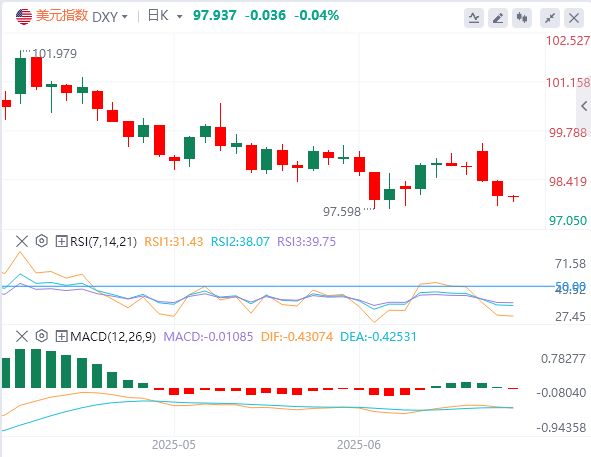Image resolution: width=591 pixels, height=457 pixels.
Task: Open the indicator line chart tool
Action: pyautogui.click(x=474, y=18)
